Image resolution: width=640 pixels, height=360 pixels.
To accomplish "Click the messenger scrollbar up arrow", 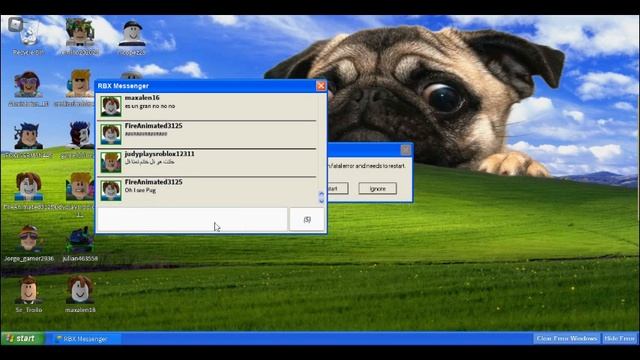I will 321,194.
